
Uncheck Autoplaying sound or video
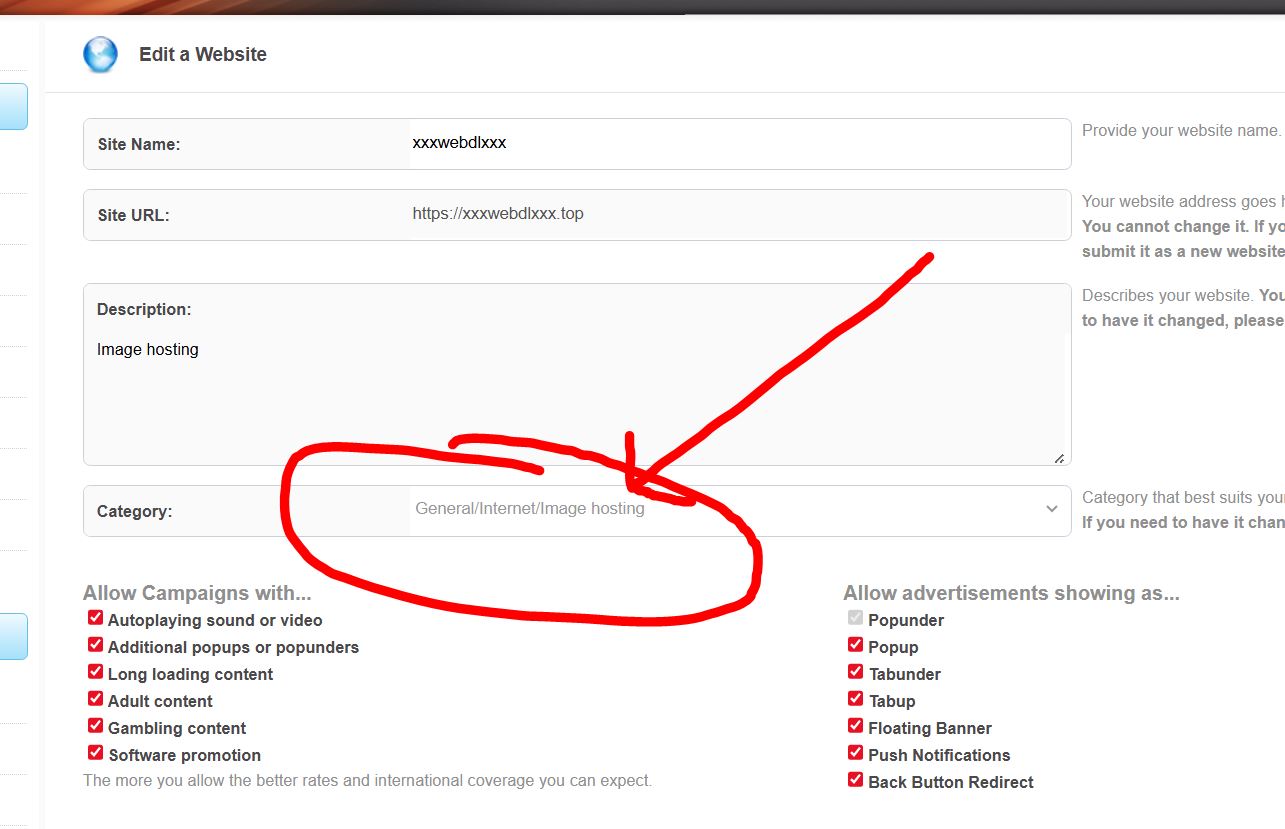[96, 619]
